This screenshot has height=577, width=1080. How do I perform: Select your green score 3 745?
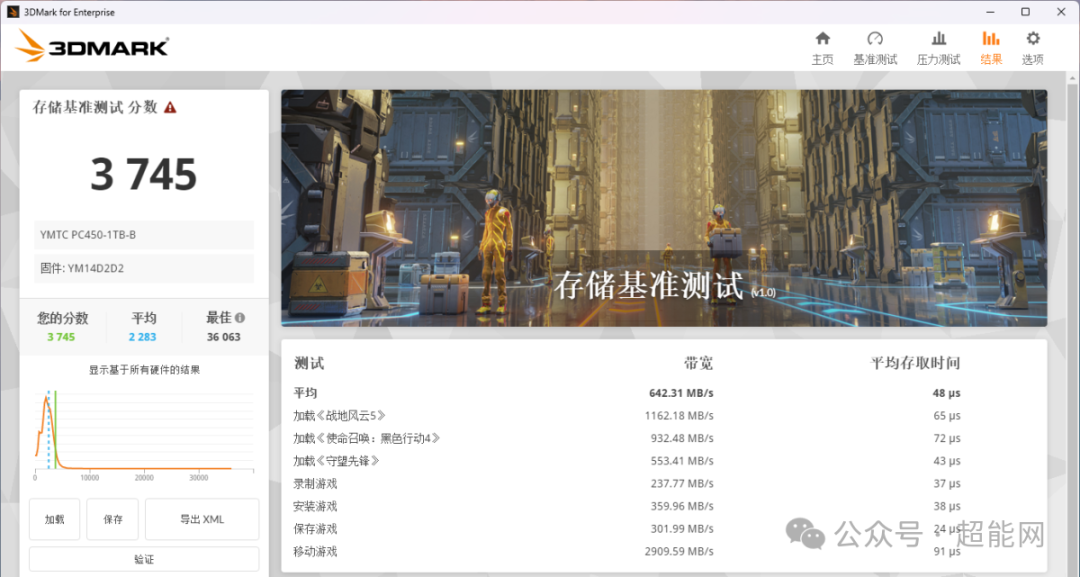tap(62, 337)
